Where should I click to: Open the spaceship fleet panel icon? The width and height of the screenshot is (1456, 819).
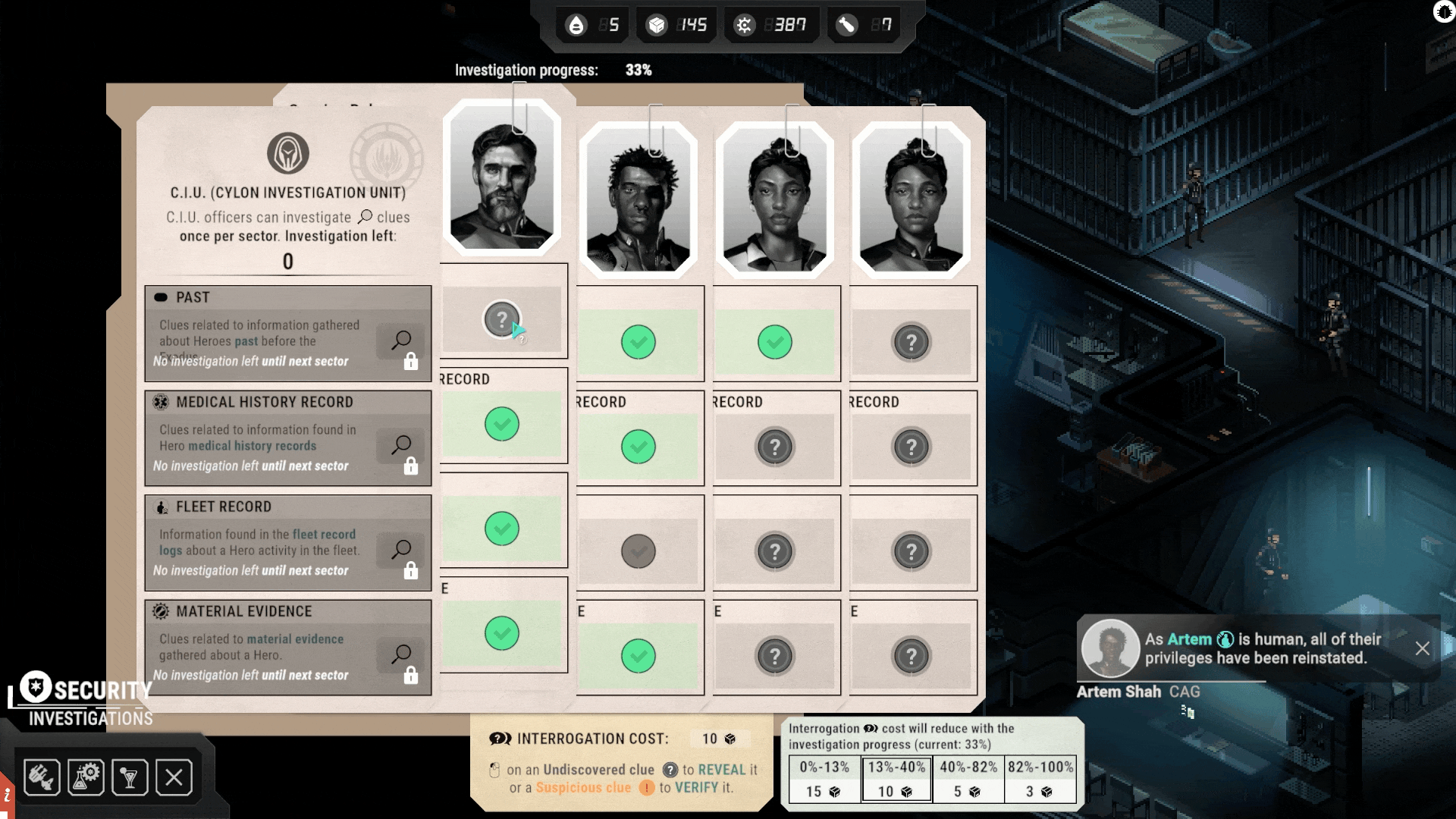tap(42, 777)
